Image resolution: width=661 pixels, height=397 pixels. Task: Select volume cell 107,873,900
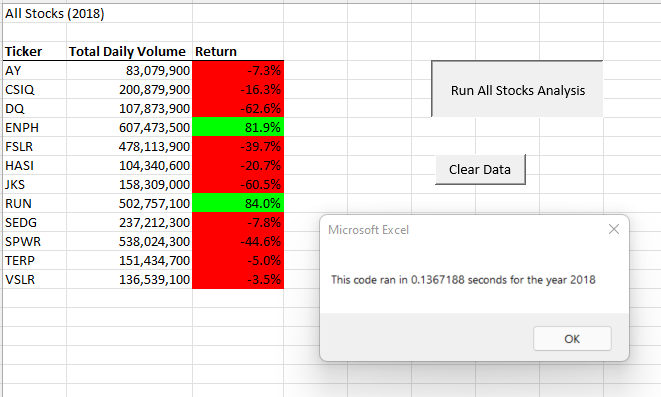(x=129, y=108)
